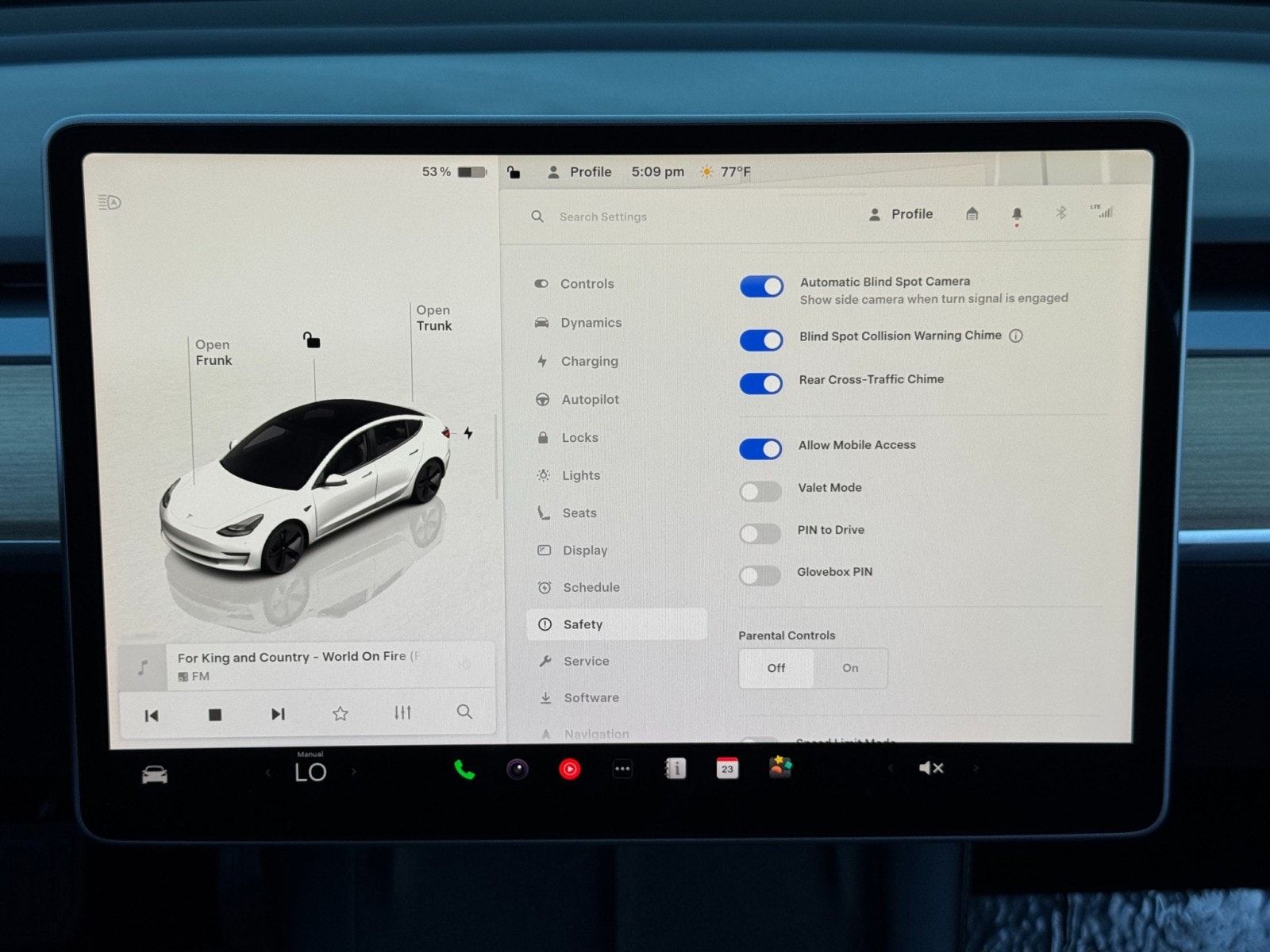Unmute the volume speaker icon
Viewport: 1270px width, 952px height.
[930, 768]
